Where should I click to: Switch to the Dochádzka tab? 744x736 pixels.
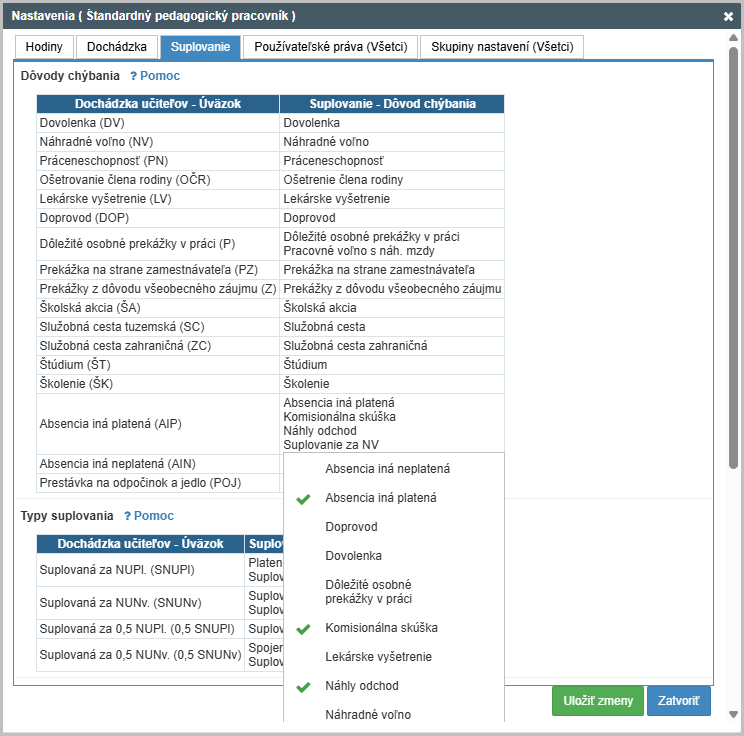coord(117,47)
